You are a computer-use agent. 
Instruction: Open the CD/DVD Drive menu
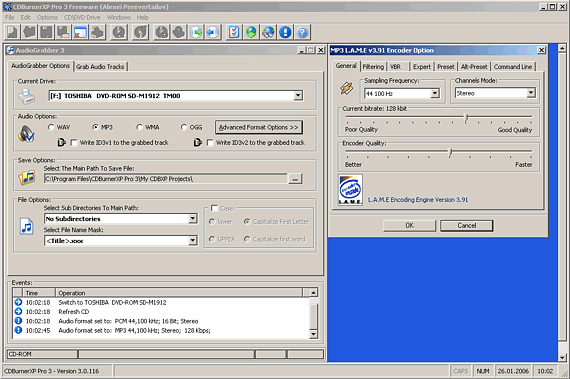[x=82, y=17]
